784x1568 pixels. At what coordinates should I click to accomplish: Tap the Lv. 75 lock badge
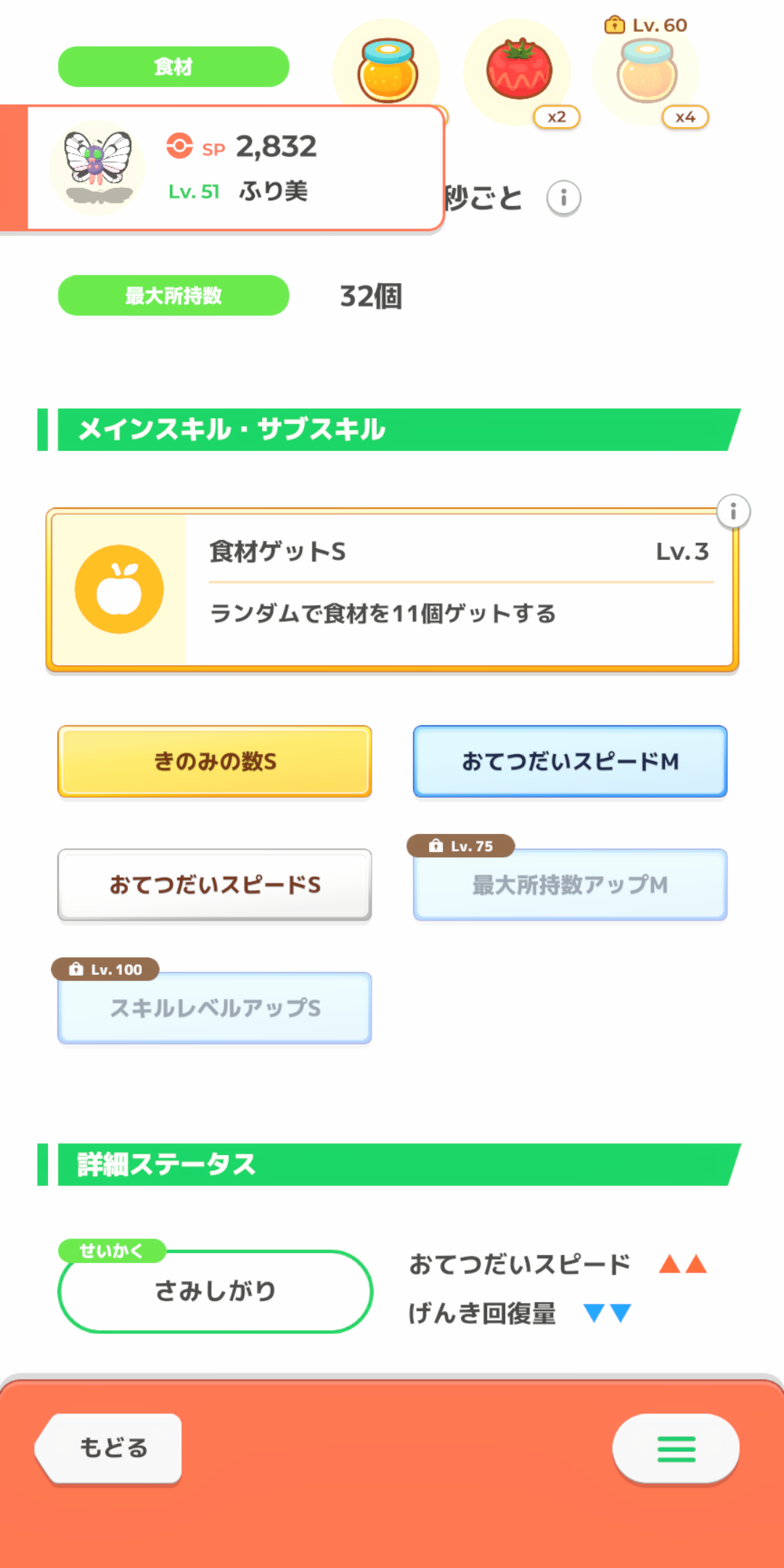(462, 846)
